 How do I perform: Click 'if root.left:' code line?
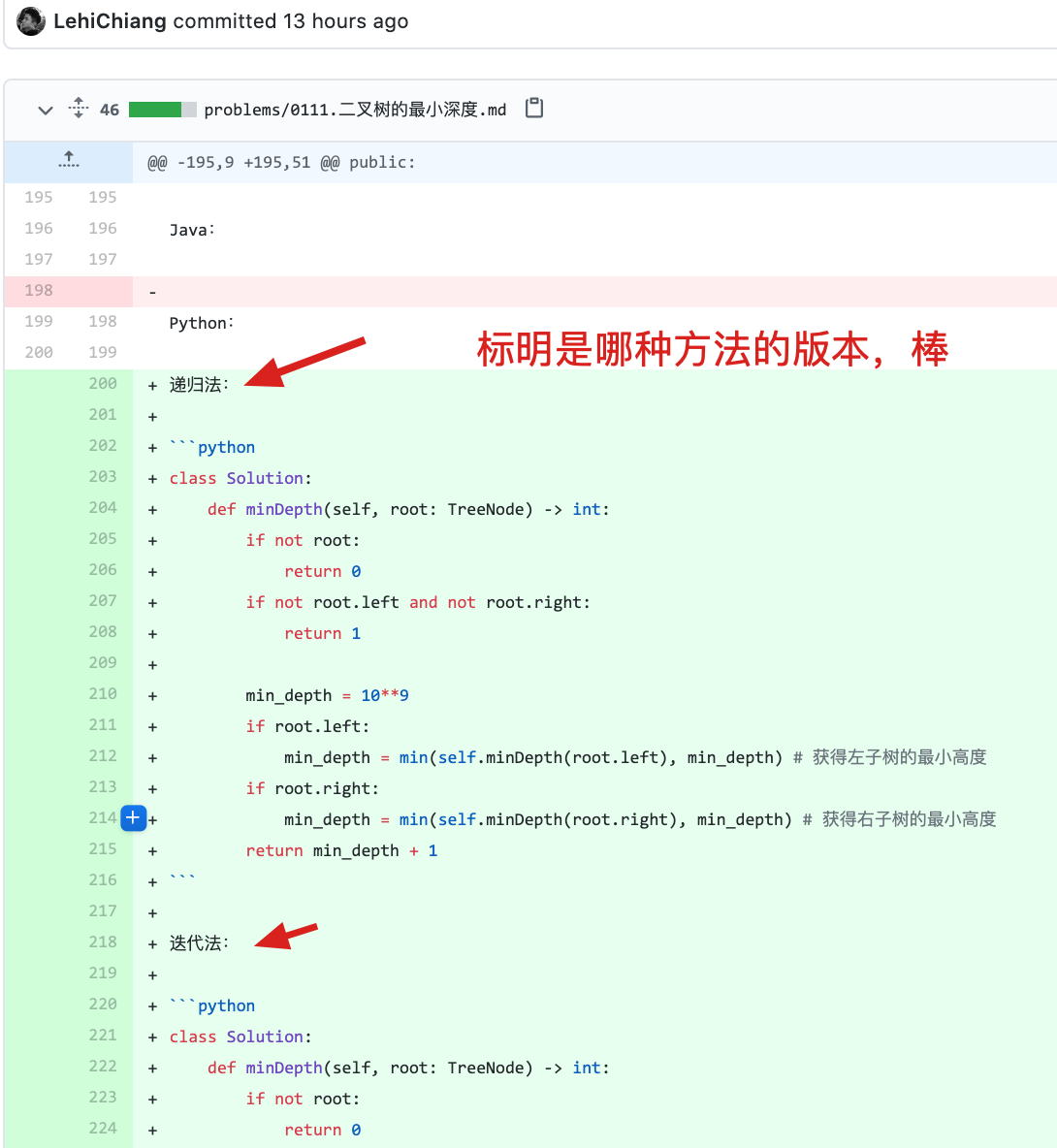point(307,726)
